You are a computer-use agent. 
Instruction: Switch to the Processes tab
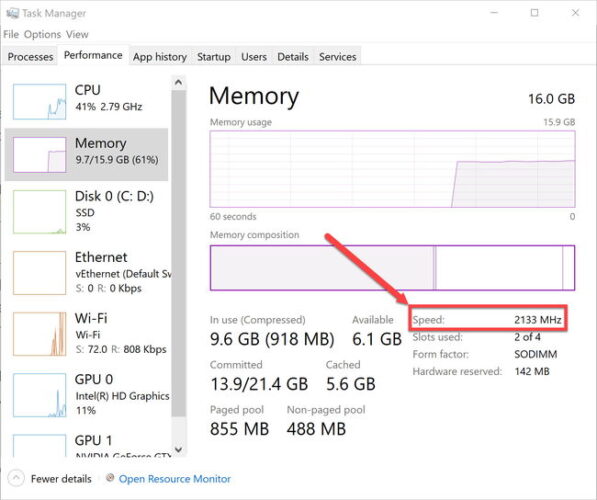[x=30, y=57]
